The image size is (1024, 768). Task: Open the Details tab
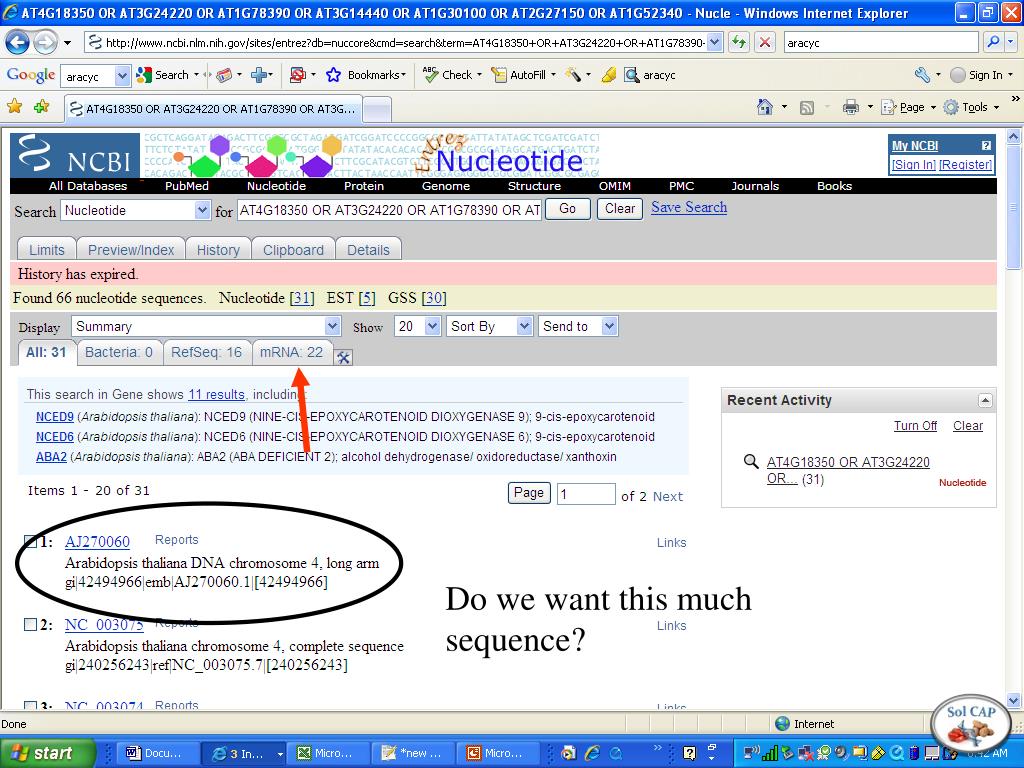click(x=368, y=250)
